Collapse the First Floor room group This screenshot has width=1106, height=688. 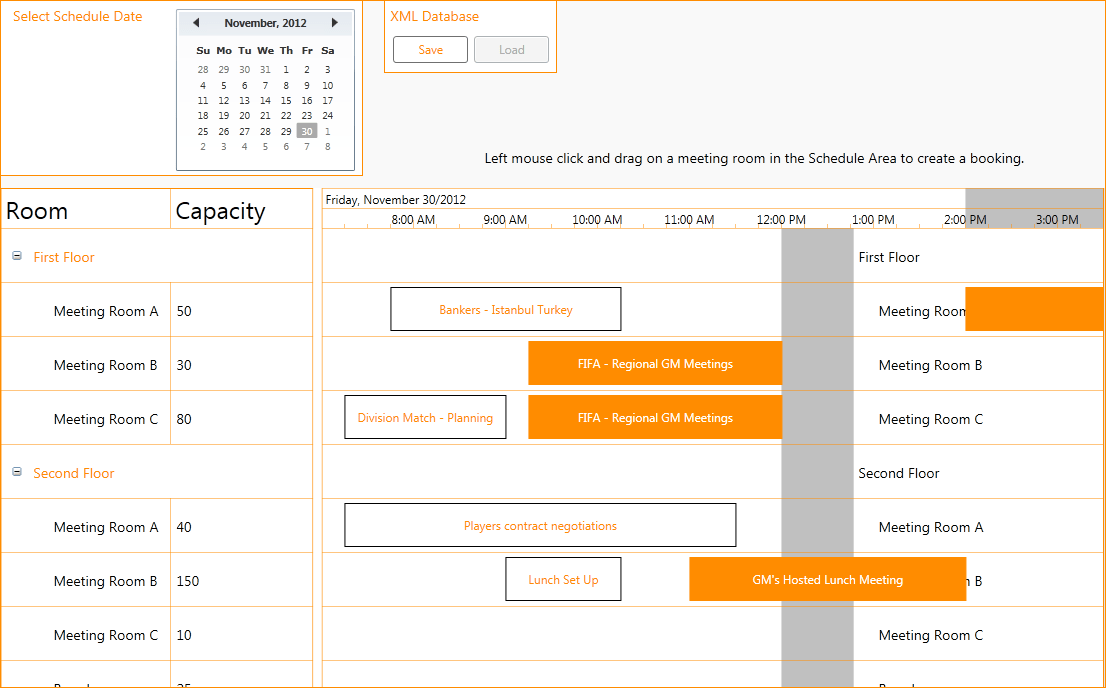click(16, 256)
